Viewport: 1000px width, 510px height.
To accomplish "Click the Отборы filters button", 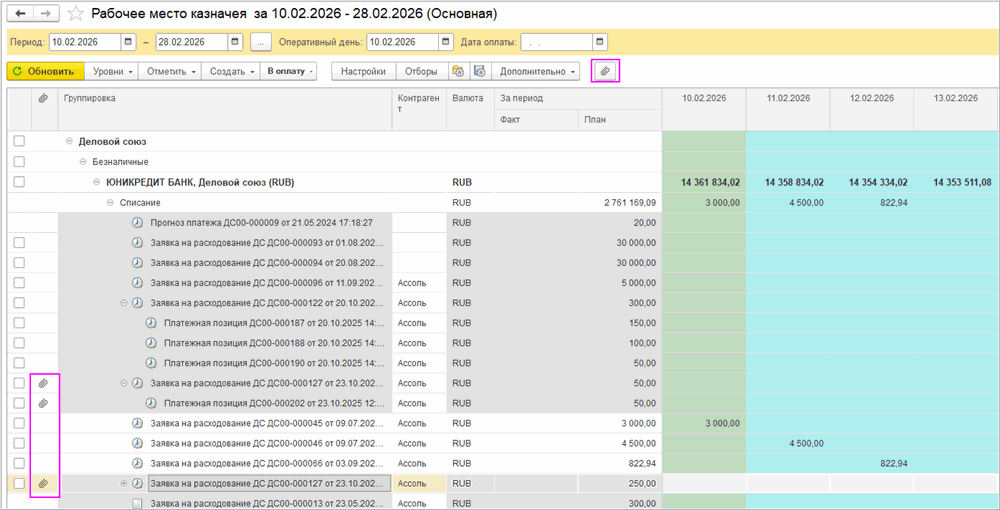I will point(421,72).
